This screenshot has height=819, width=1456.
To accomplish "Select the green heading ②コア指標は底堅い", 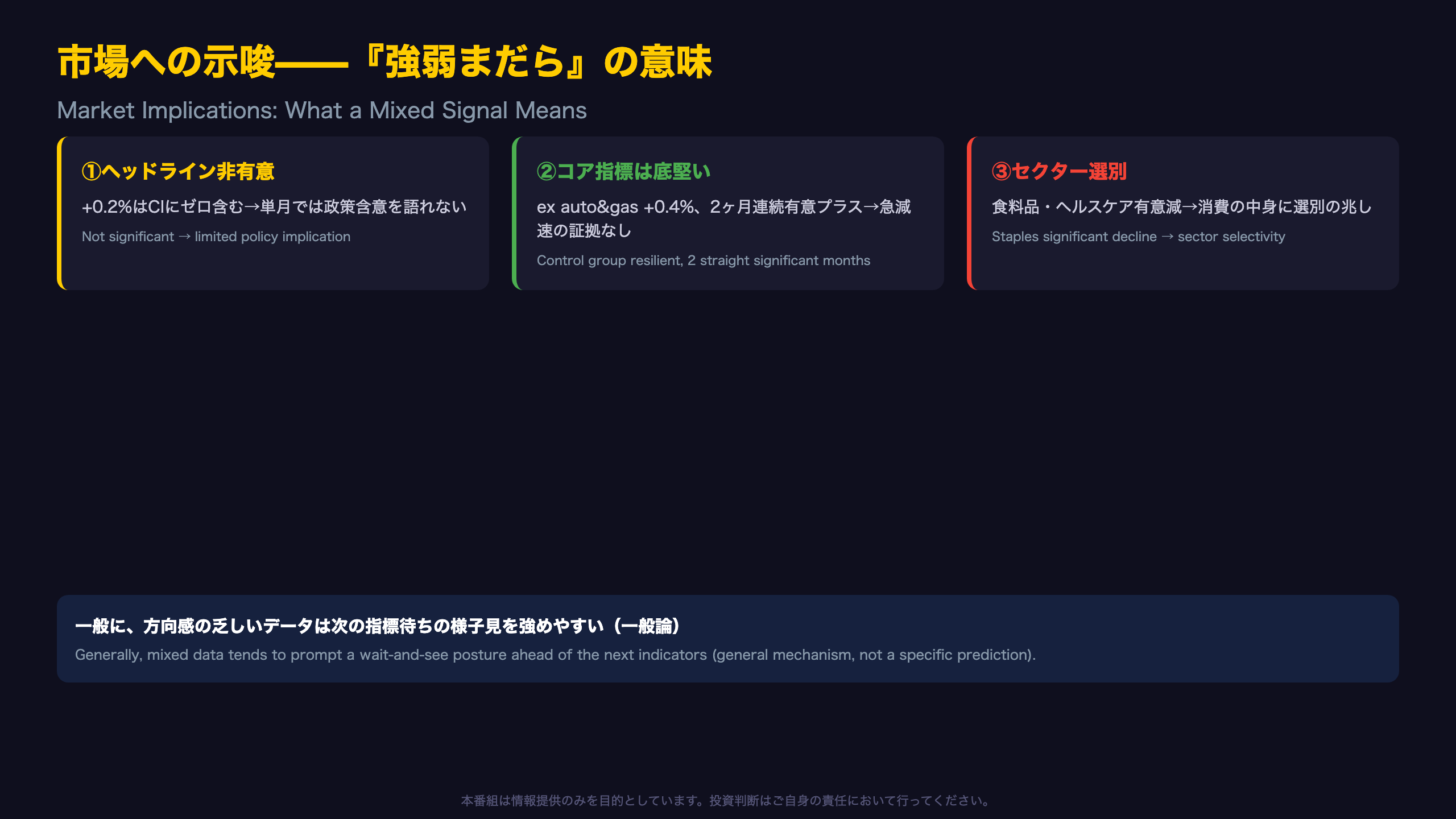I will click(623, 171).
